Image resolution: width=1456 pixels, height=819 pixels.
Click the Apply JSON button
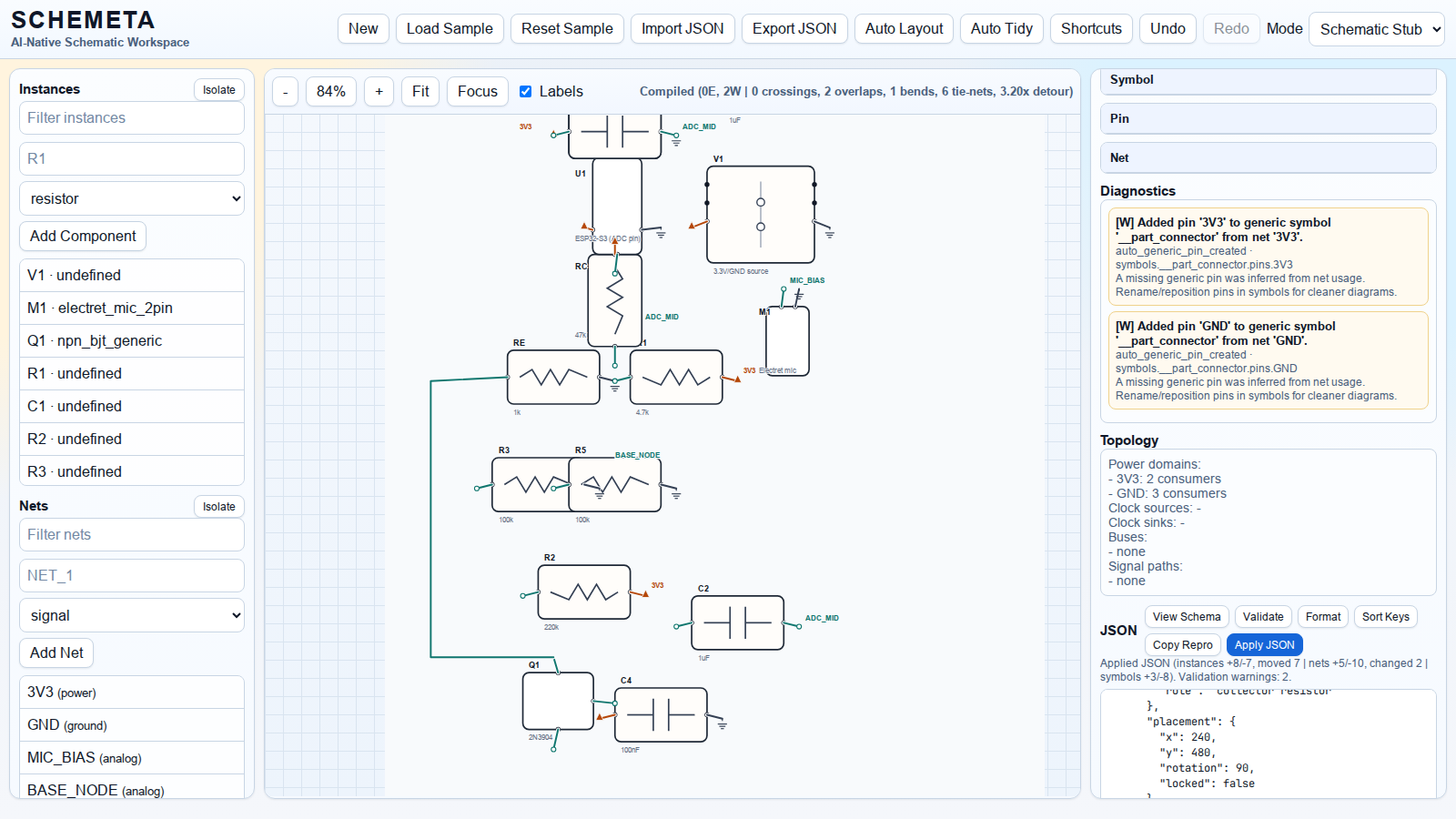coord(1264,644)
